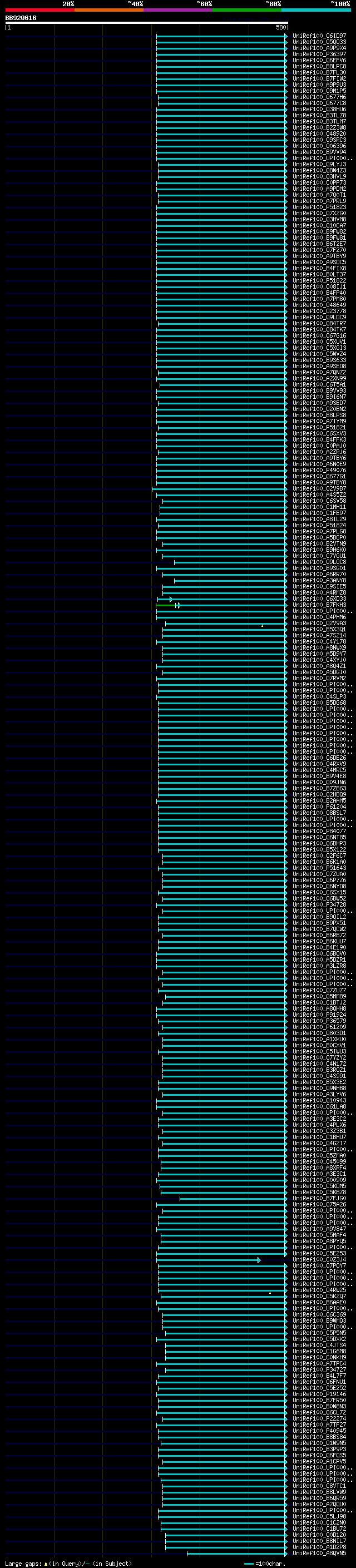Open hit UniRef100_Q6ID97

point(319,36)
